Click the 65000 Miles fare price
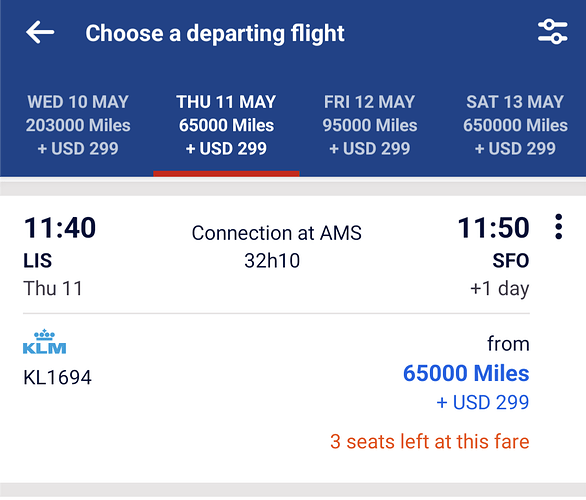The image size is (586, 500). pos(466,373)
